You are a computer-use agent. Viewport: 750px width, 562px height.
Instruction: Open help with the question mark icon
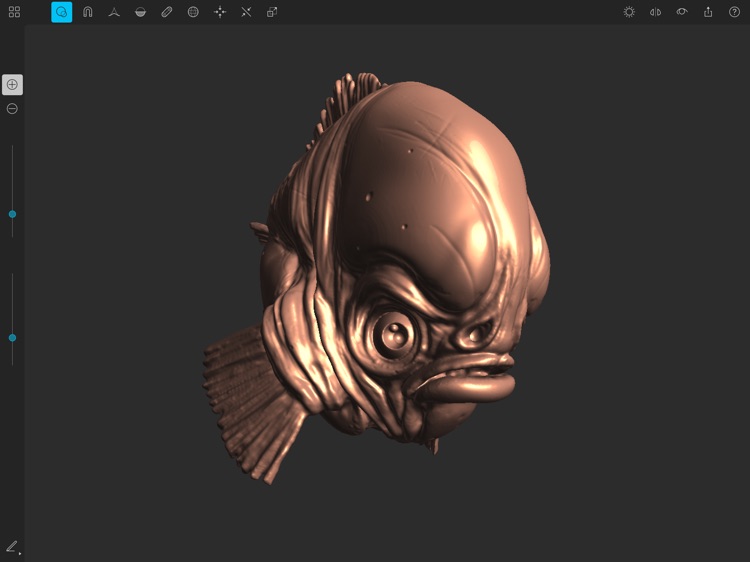coord(734,12)
